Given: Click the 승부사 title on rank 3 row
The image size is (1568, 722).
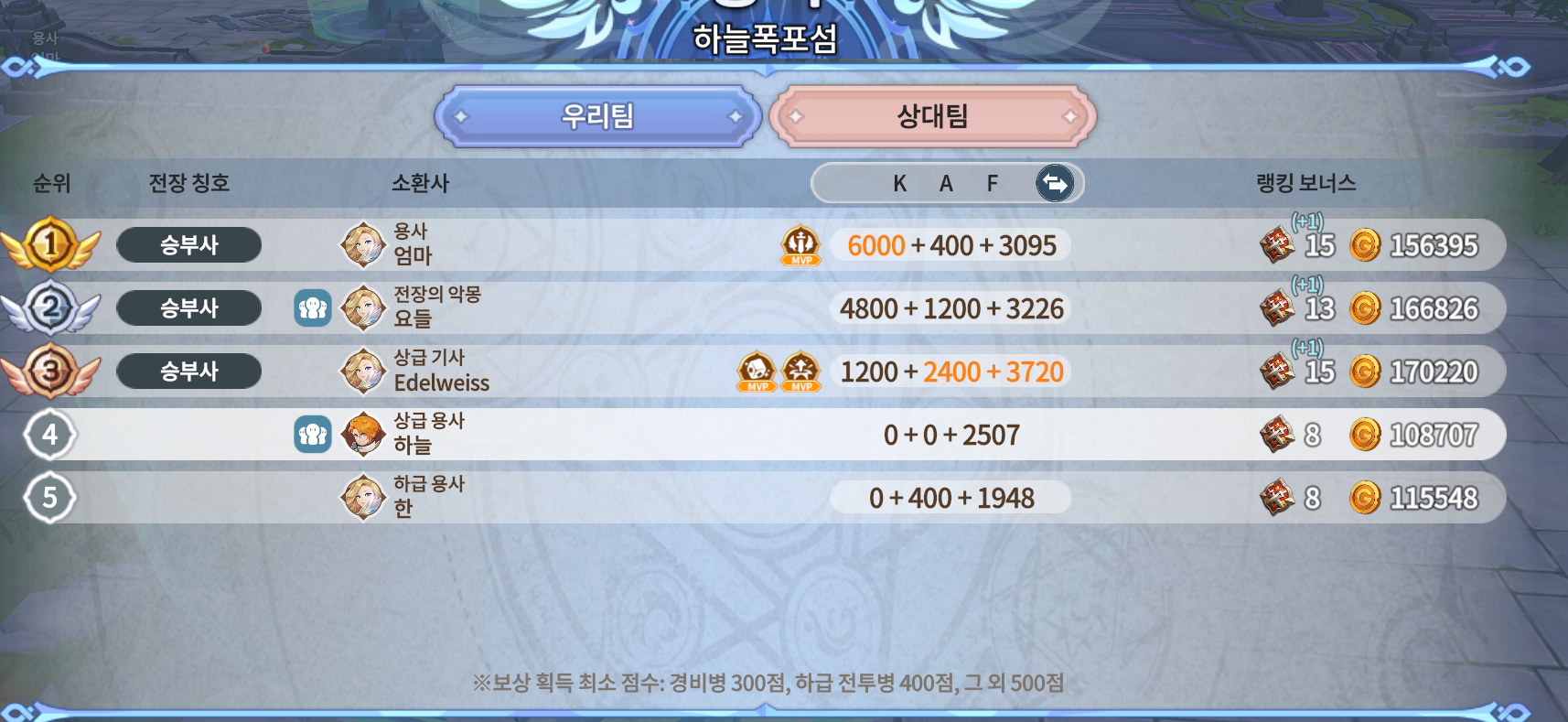Looking at the screenshot, I should pyautogui.click(x=189, y=372).
